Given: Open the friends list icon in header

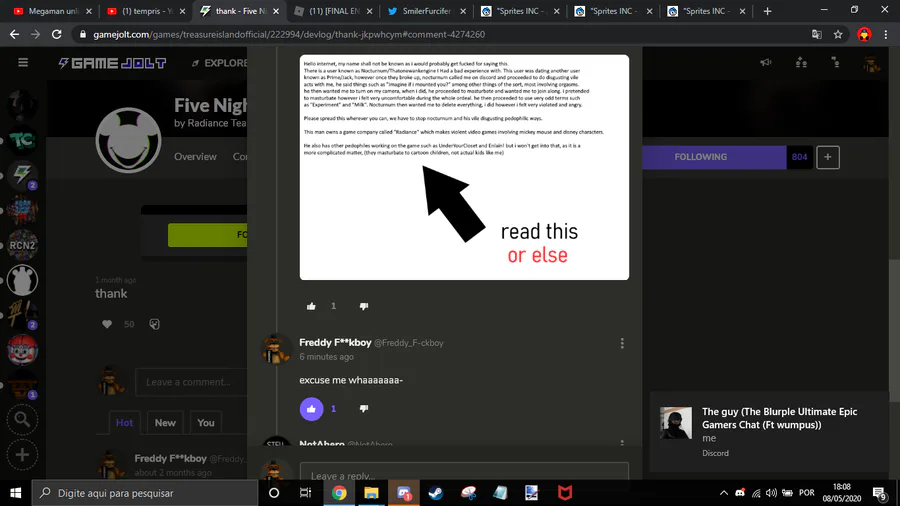Looking at the screenshot, I should (x=801, y=63).
